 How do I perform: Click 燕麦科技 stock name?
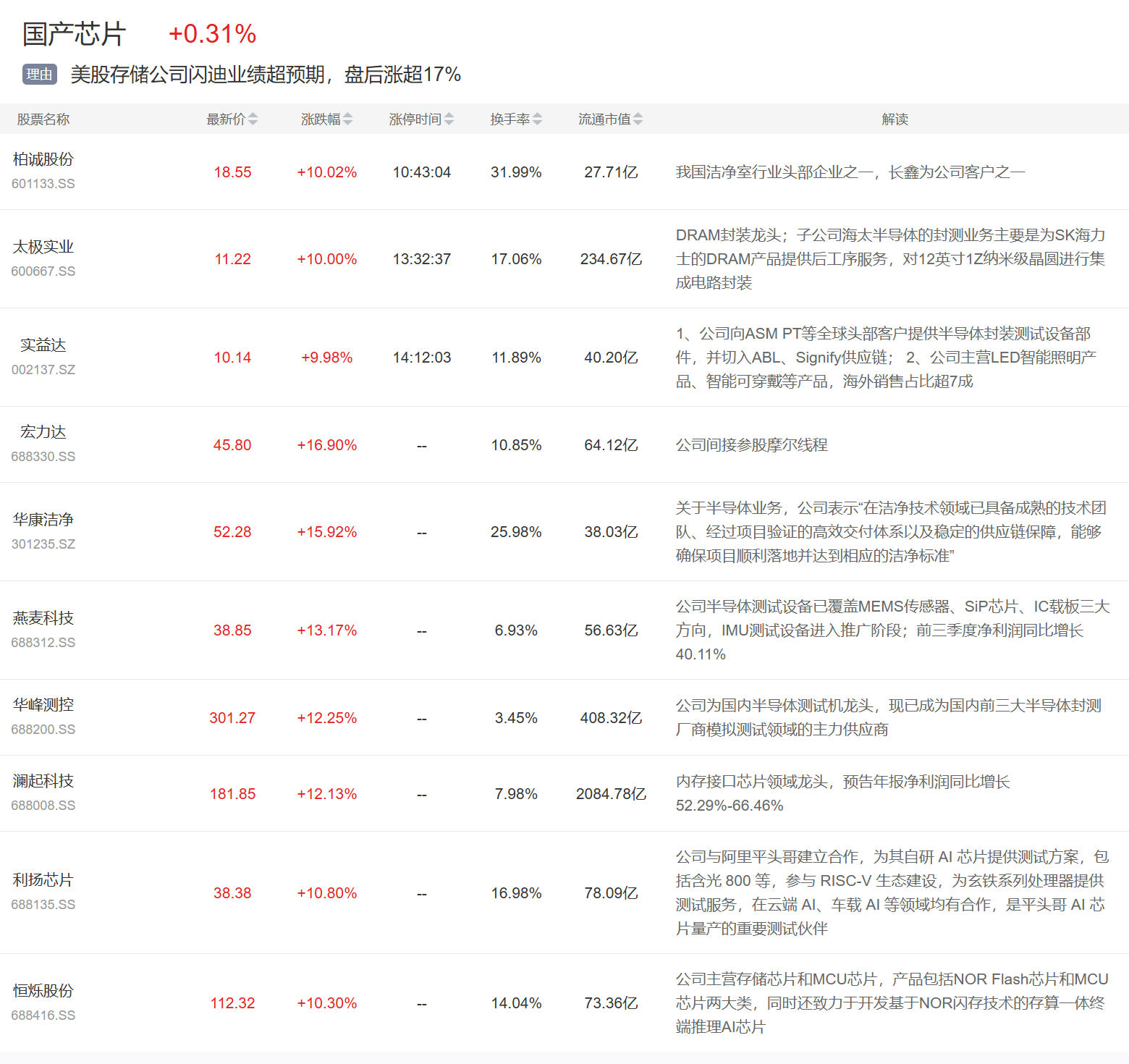coord(43,618)
